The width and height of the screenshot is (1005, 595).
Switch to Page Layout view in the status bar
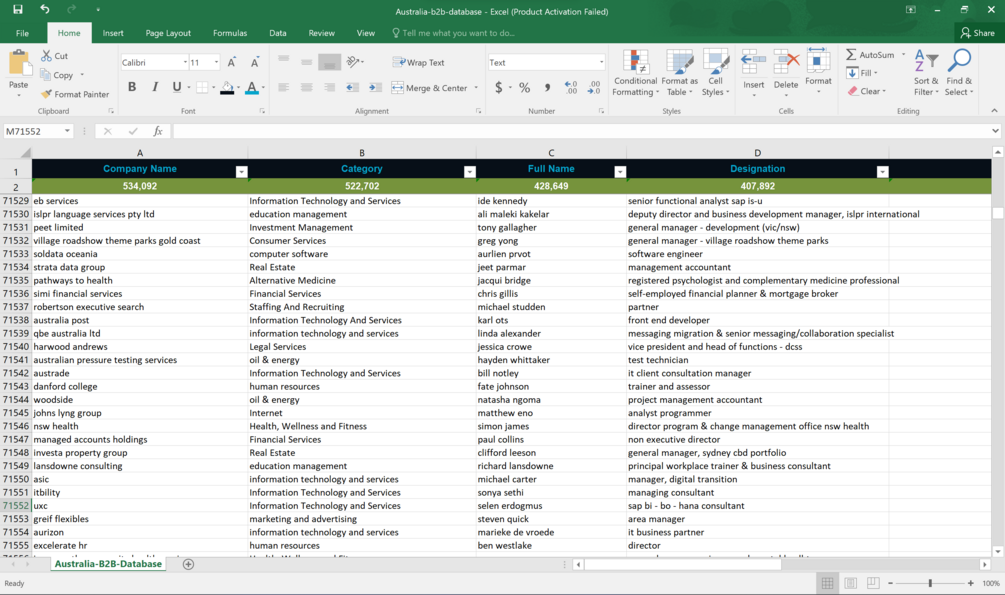tap(851, 583)
